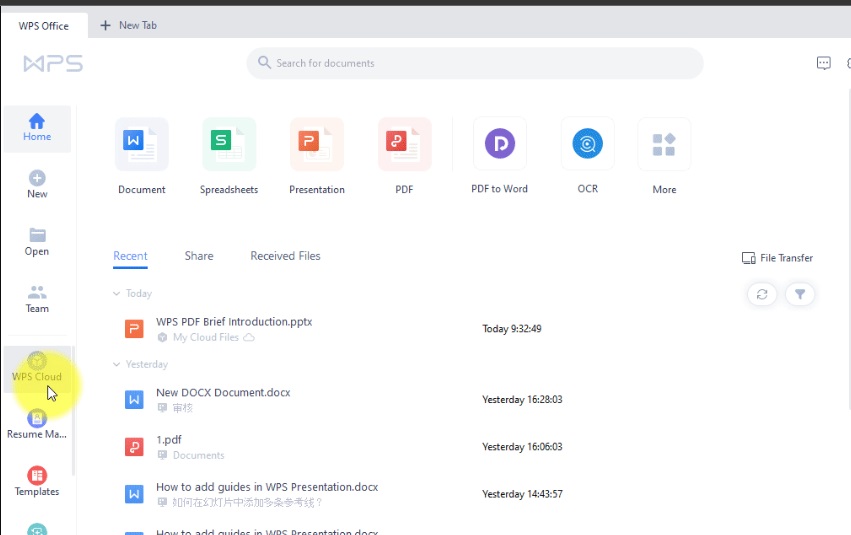This screenshot has width=851, height=535.
Task: Open WPS Cloud in sidebar
Action: point(37,369)
